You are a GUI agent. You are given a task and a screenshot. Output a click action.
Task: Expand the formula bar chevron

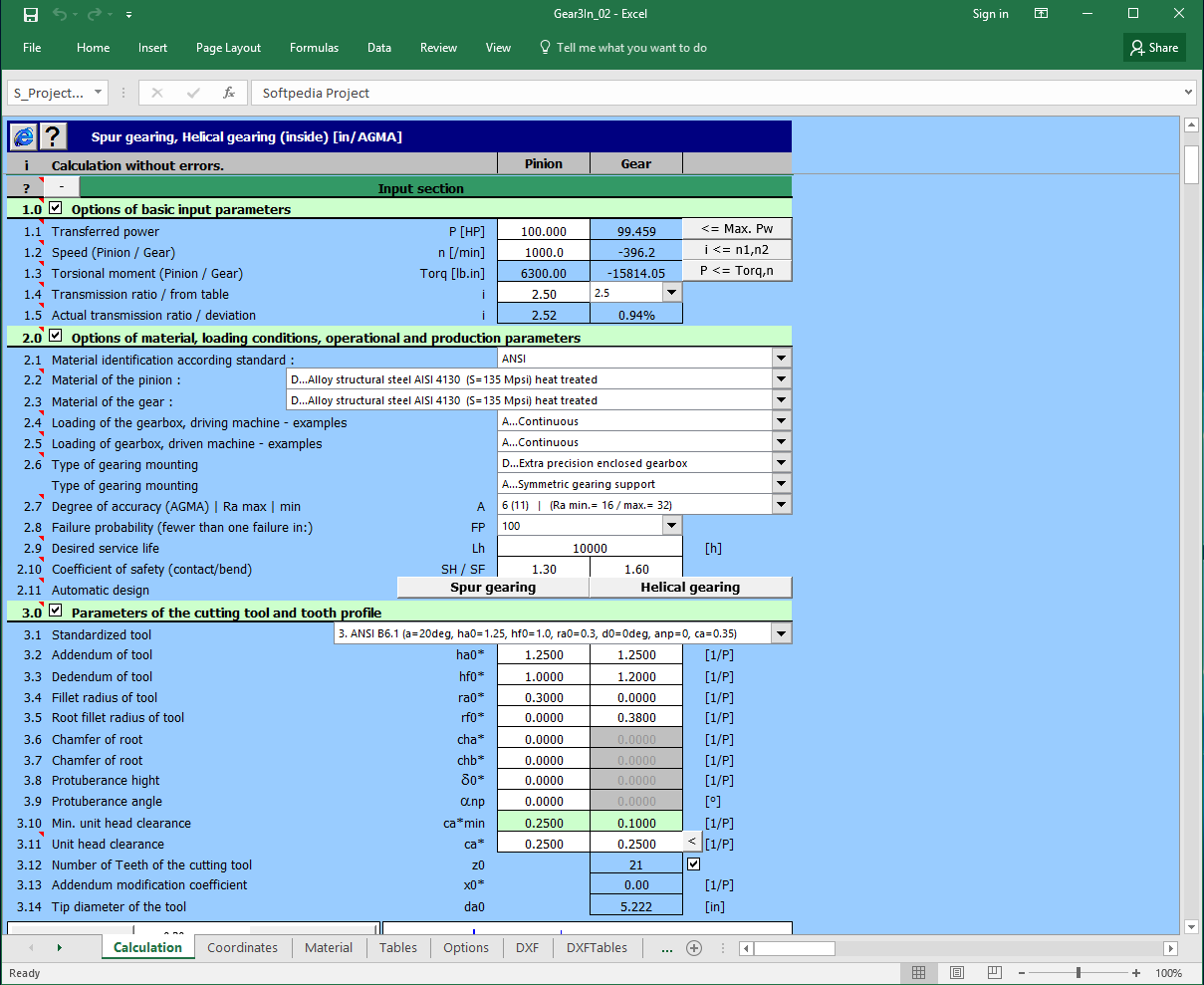coord(1187,93)
